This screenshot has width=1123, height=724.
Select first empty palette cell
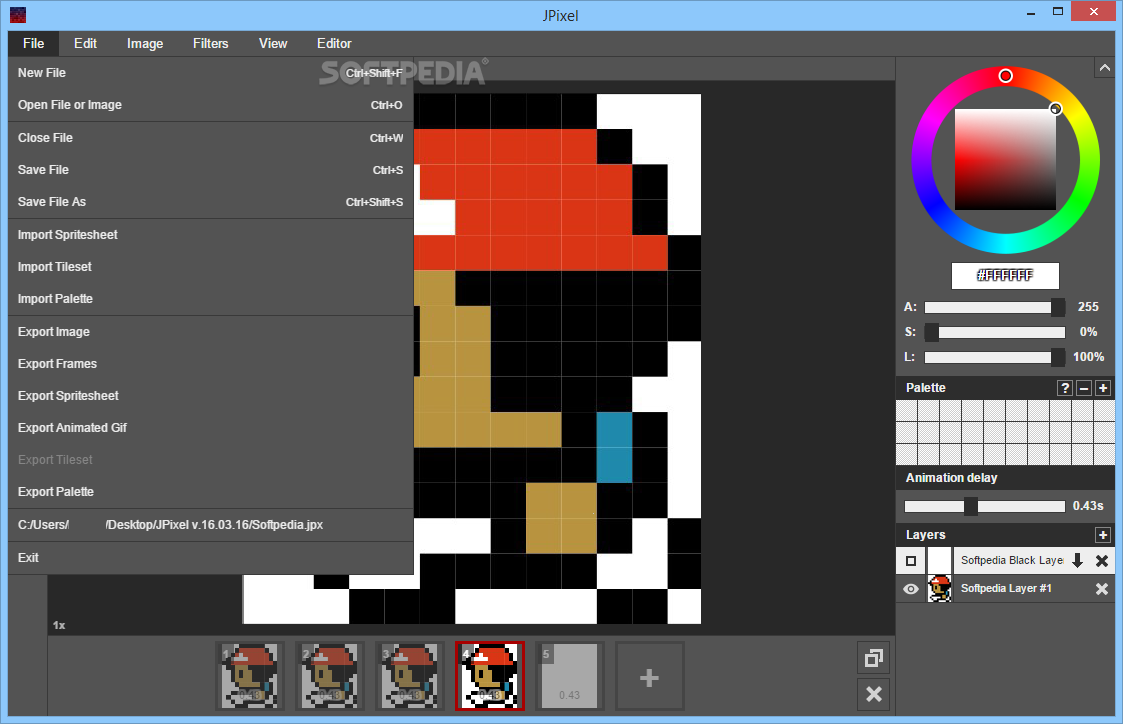(907, 410)
